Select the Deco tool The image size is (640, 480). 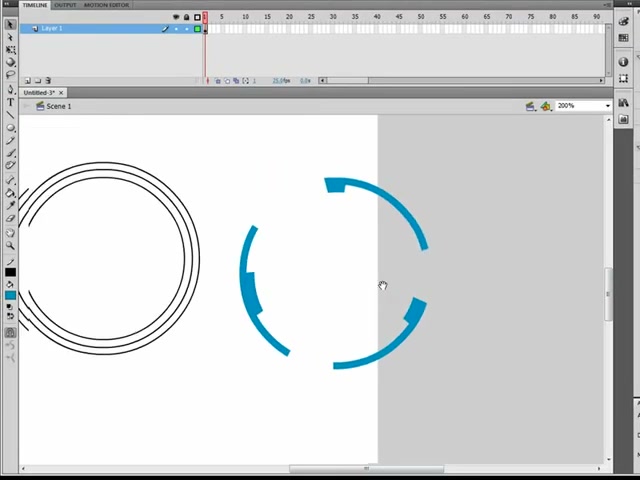(x=10, y=165)
